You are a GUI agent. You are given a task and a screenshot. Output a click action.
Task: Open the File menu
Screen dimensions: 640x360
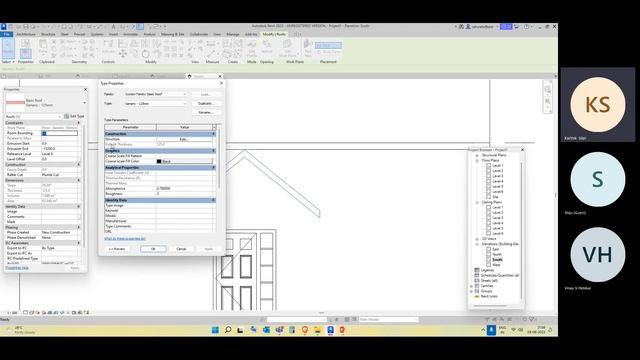coord(7,34)
